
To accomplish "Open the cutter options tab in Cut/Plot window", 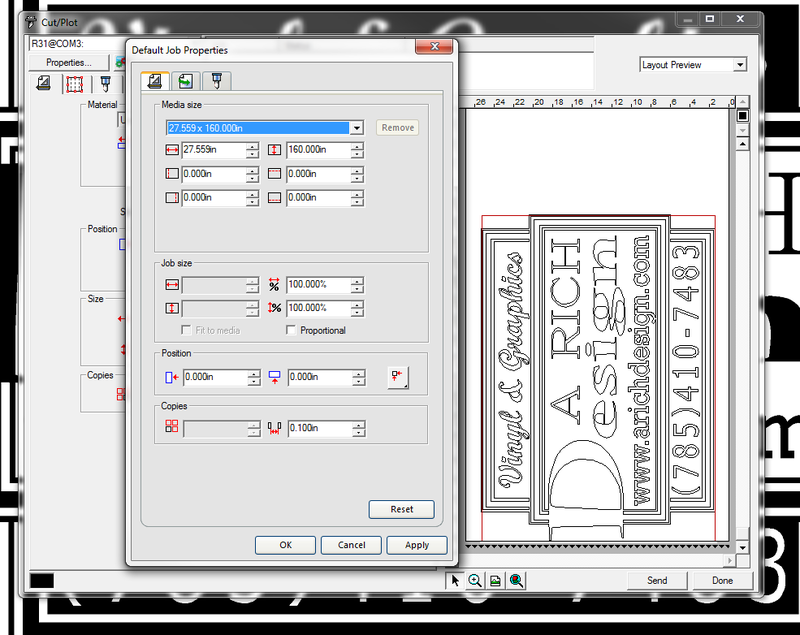I will (105, 83).
